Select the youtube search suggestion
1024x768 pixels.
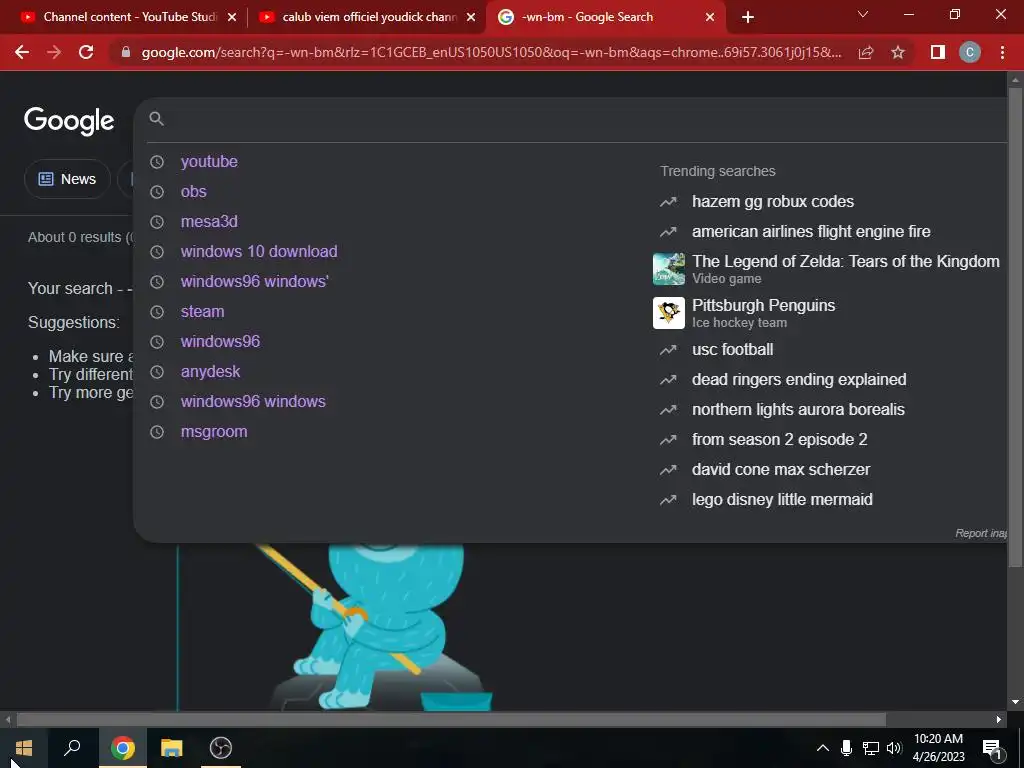coord(209,161)
